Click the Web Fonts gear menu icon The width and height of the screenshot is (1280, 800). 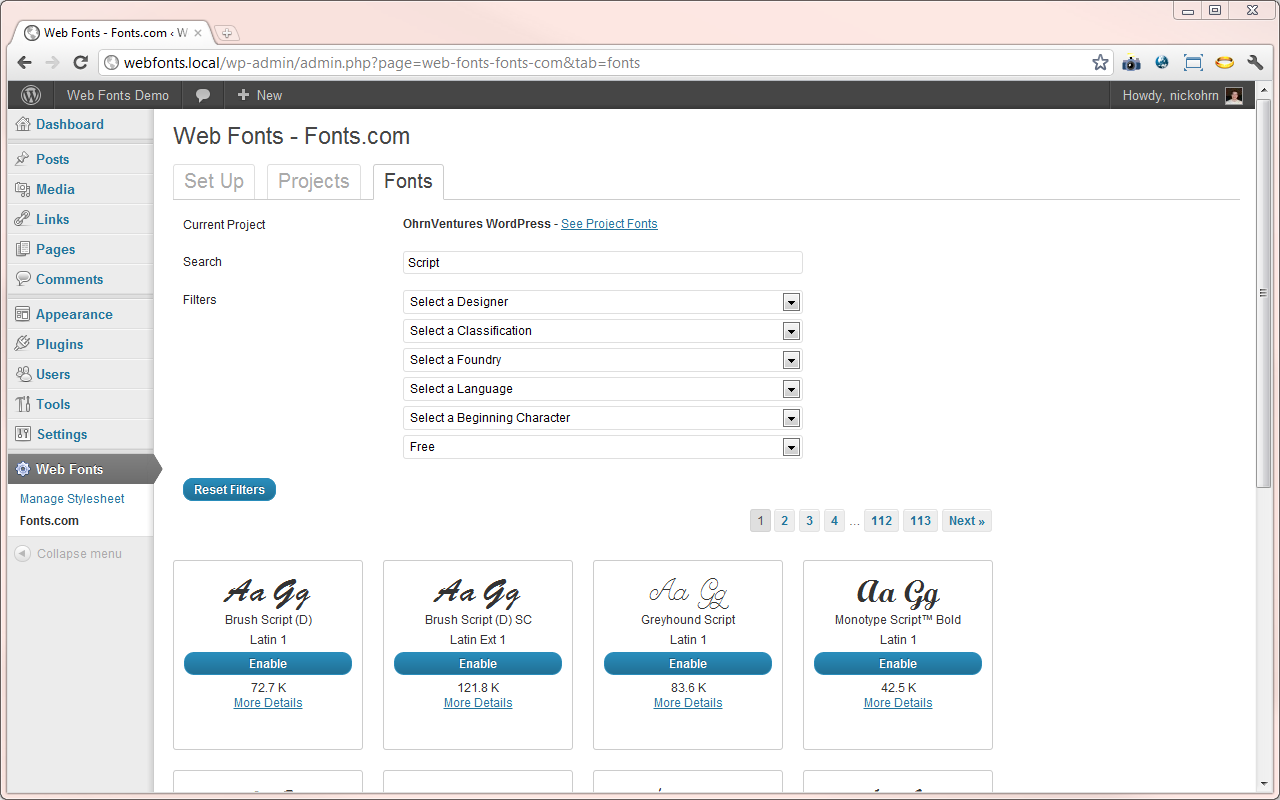[23, 469]
